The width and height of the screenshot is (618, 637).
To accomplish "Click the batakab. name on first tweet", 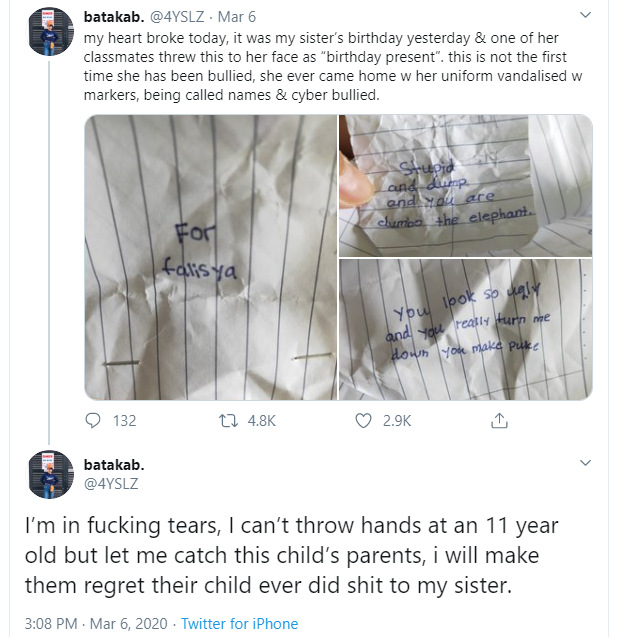I will pos(115,16).
